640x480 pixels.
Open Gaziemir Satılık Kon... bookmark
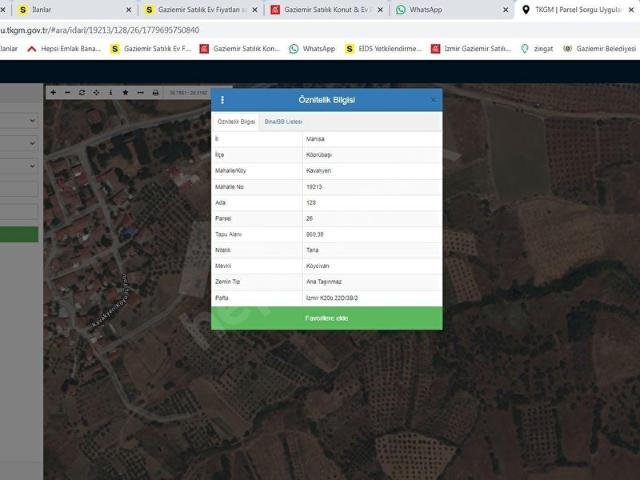[x=240, y=49]
